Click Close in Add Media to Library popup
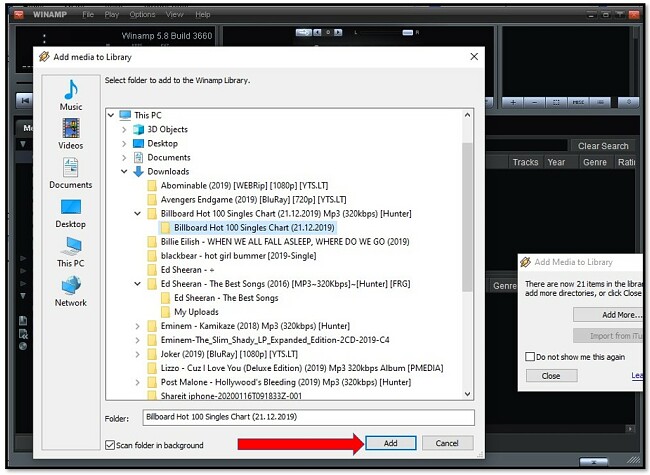The height and width of the screenshot is (475, 650). point(551,376)
